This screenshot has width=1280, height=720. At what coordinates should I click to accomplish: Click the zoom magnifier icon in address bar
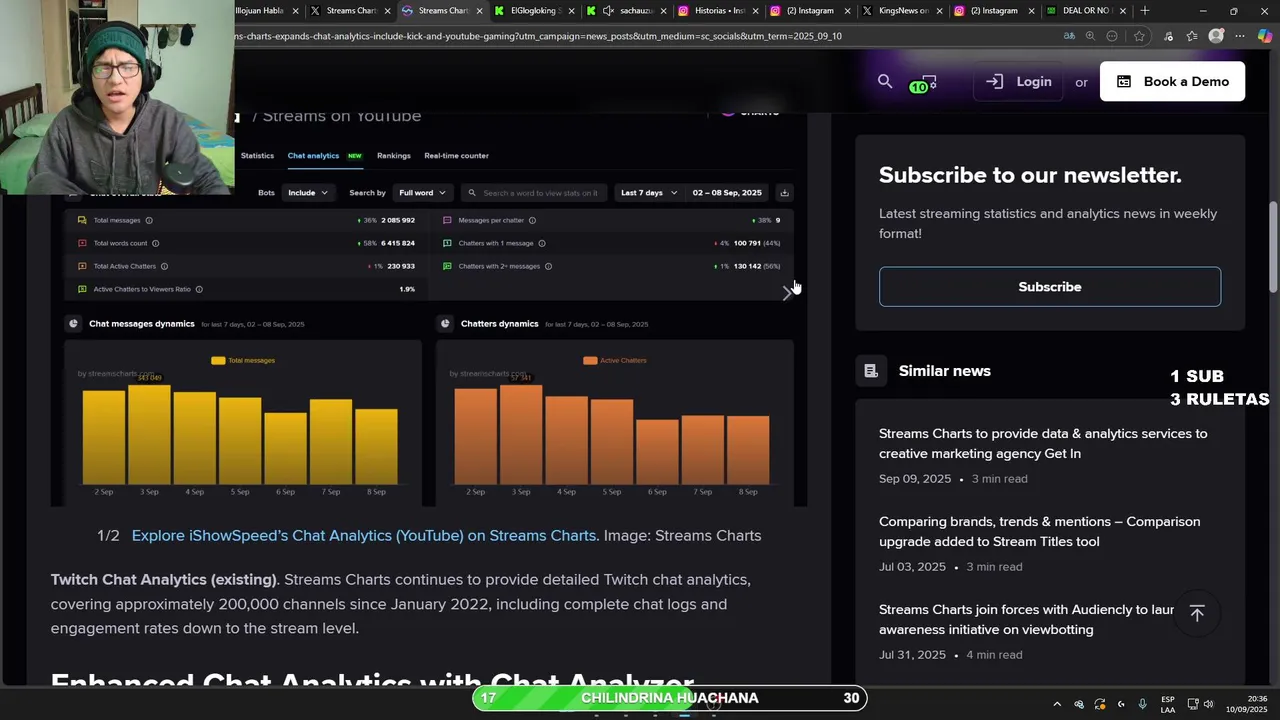(1090, 36)
